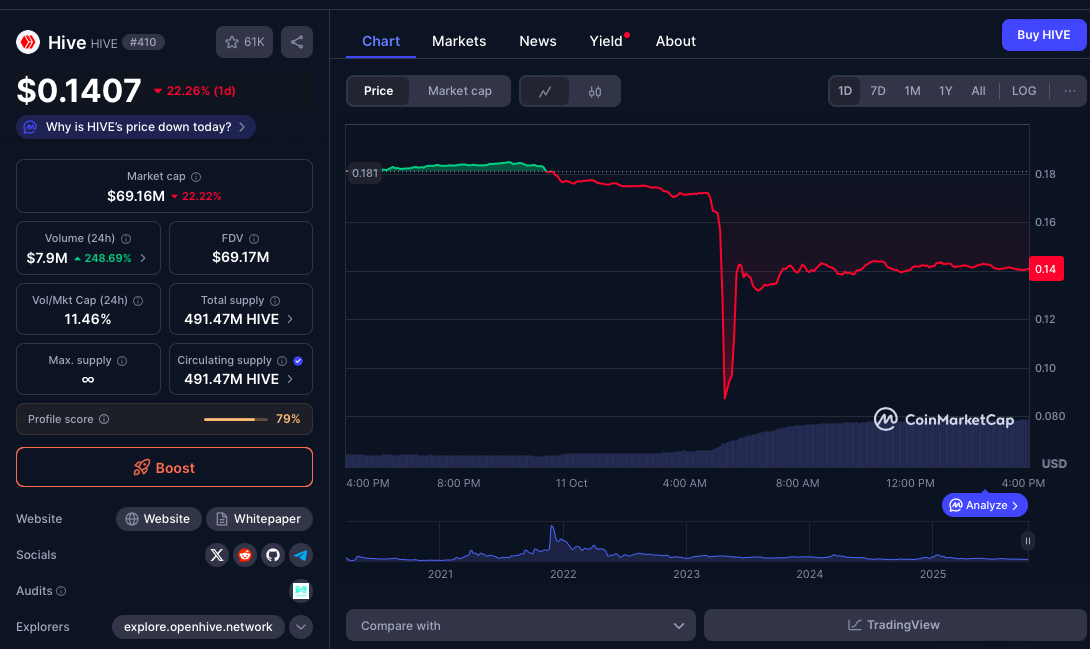Click the Boost button
This screenshot has height=649, width=1090.
(x=164, y=467)
